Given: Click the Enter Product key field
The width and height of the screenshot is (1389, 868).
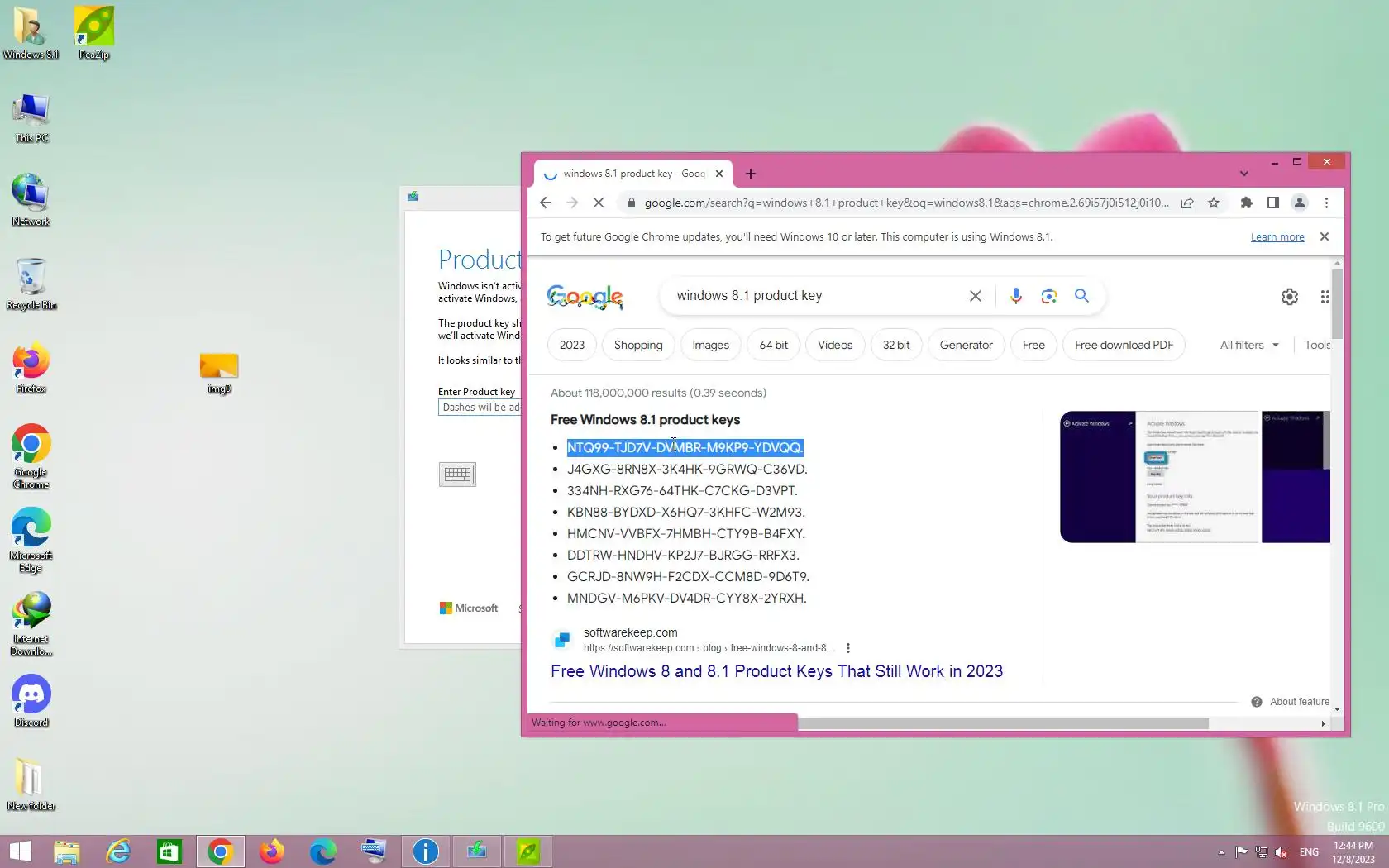Looking at the screenshot, I should pyautogui.click(x=480, y=408).
